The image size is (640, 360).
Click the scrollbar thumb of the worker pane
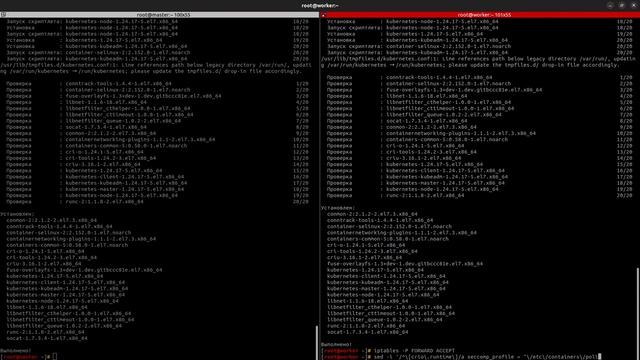pyautogui.click(x=638, y=313)
